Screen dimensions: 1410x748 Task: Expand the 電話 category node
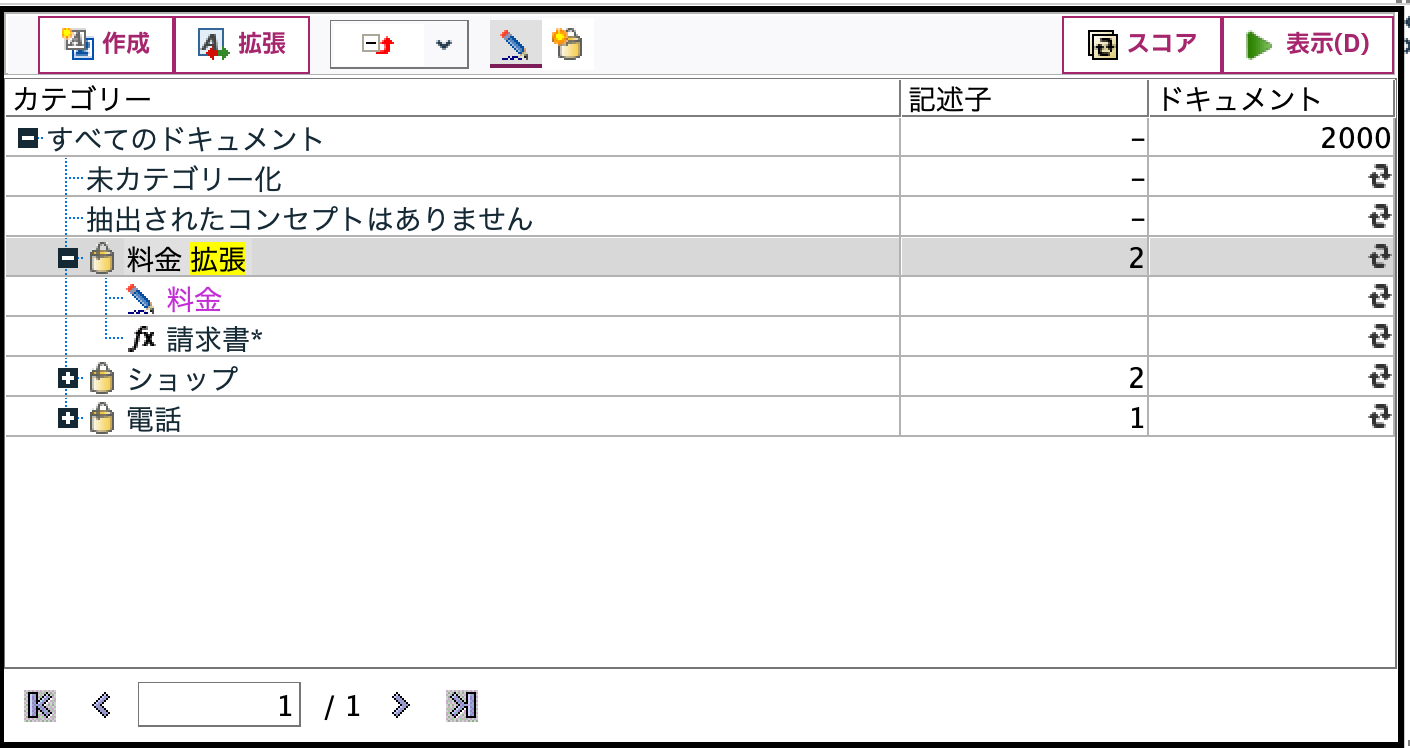(x=69, y=417)
